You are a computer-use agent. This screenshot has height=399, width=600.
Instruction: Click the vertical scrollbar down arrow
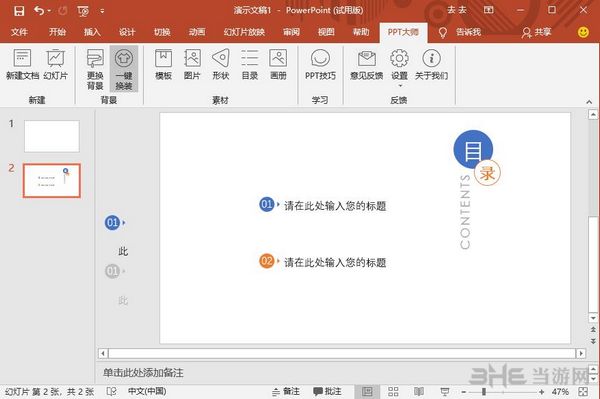tap(593, 318)
